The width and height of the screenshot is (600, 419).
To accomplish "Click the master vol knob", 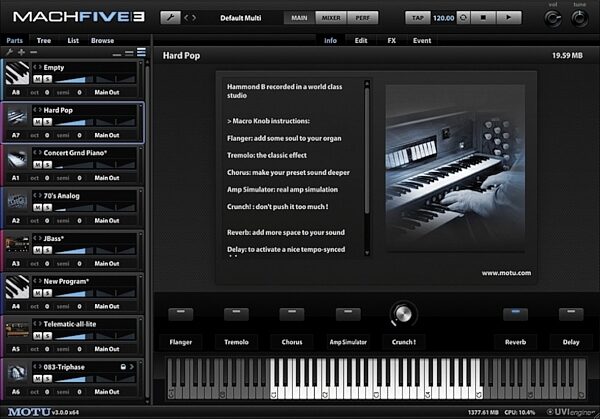I will click(x=553, y=18).
